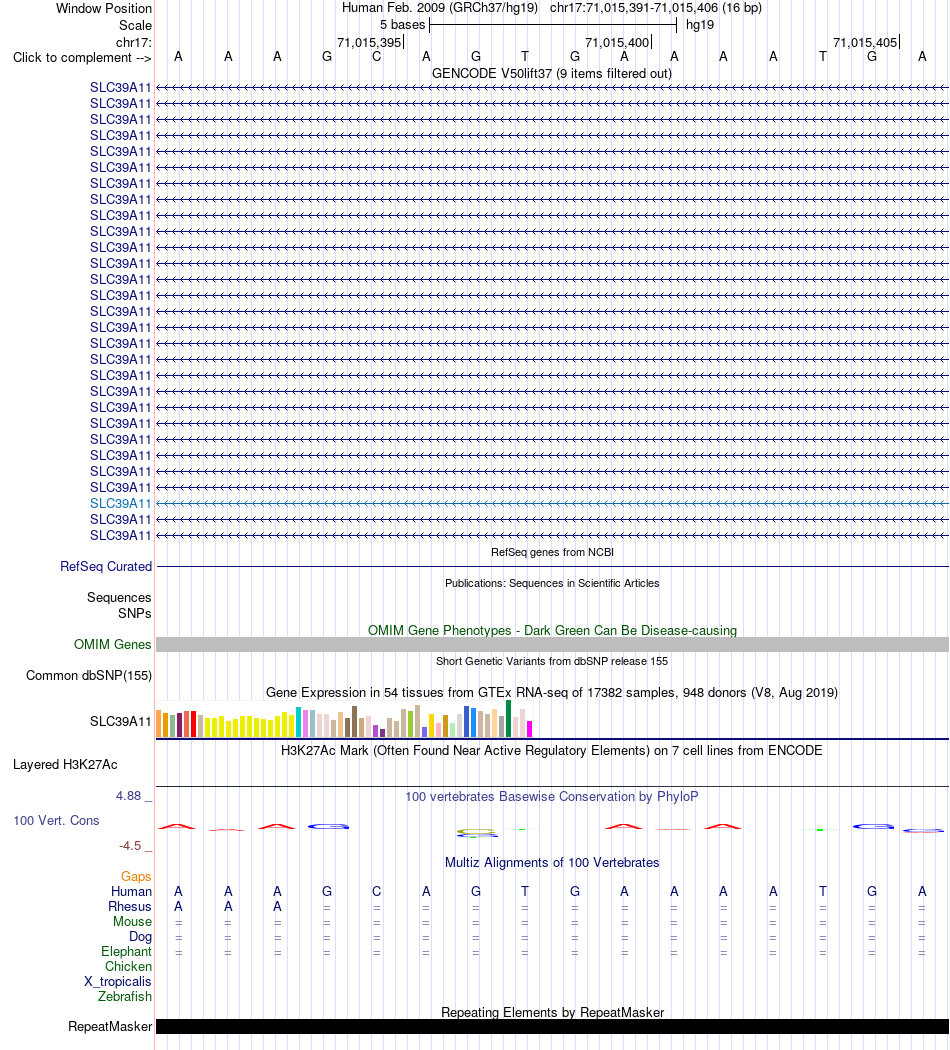950x1050 pixels.
Task: Click the "Human" alignment row label
Action: [131, 891]
